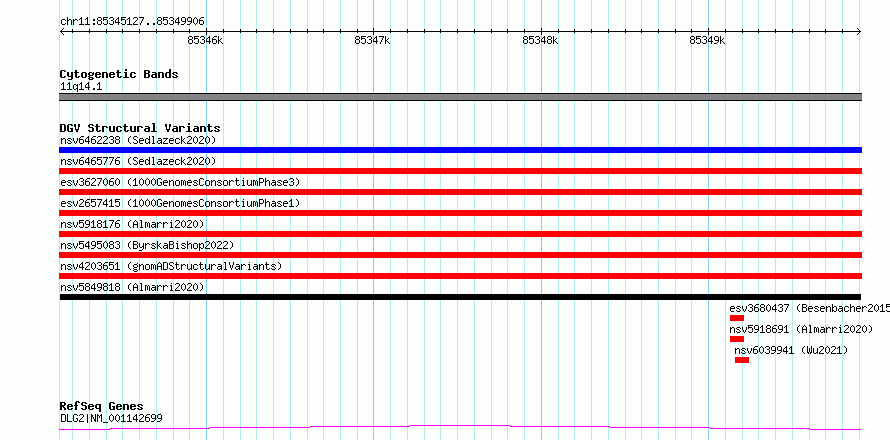Click the left arrow end of the ruler
This screenshot has height=440, width=890.
click(x=62, y=32)
